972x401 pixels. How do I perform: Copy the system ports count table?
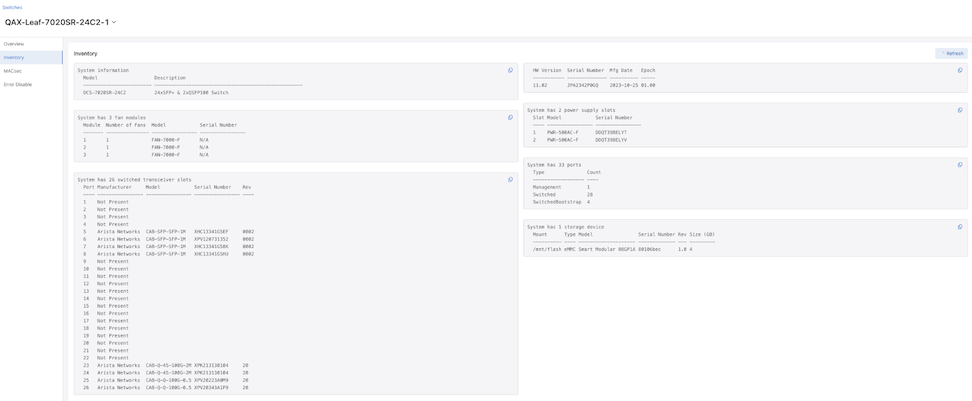click(960, 165)
